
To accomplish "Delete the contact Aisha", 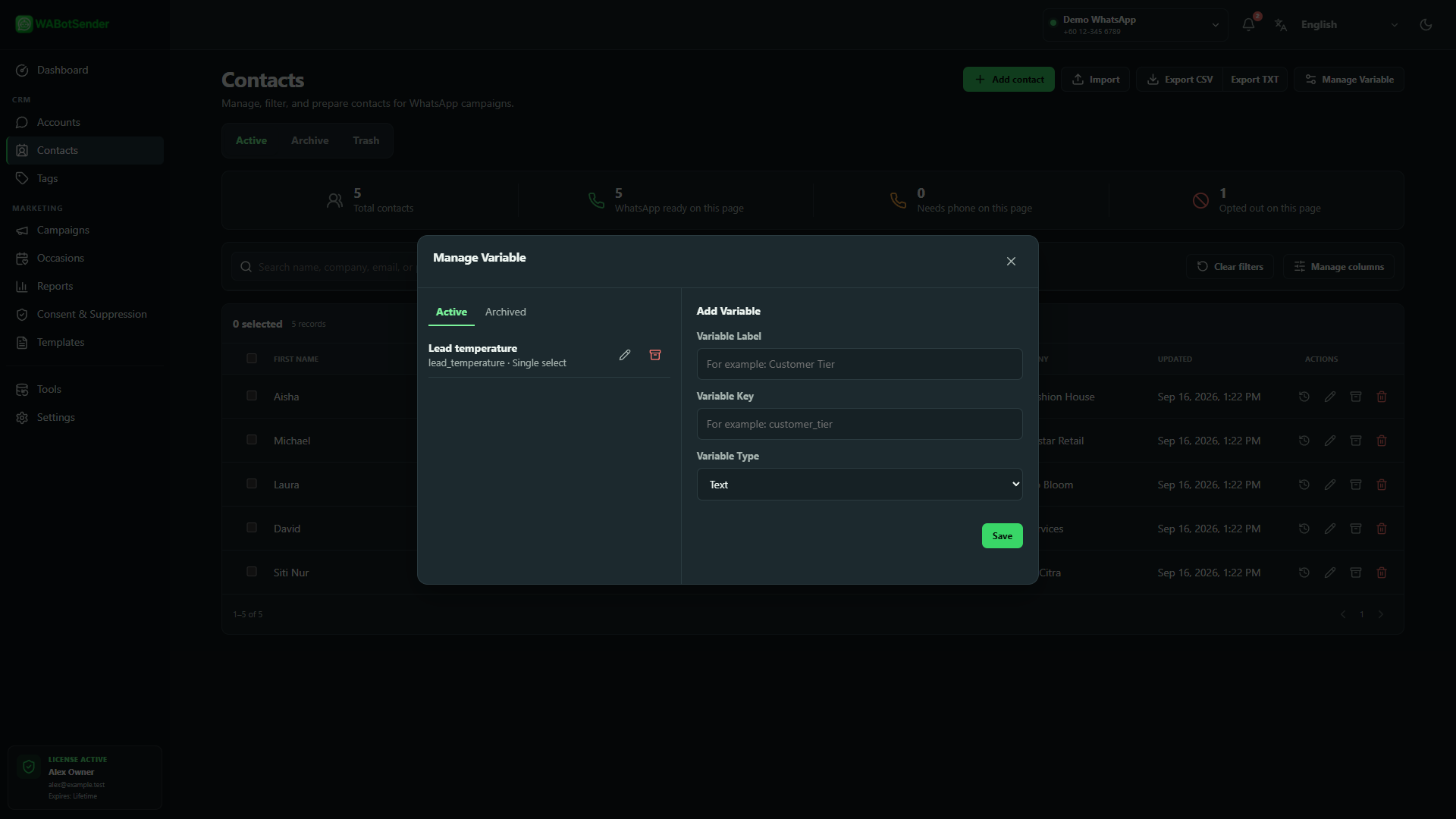I will pyautogui.click(x=1382, y=397).
